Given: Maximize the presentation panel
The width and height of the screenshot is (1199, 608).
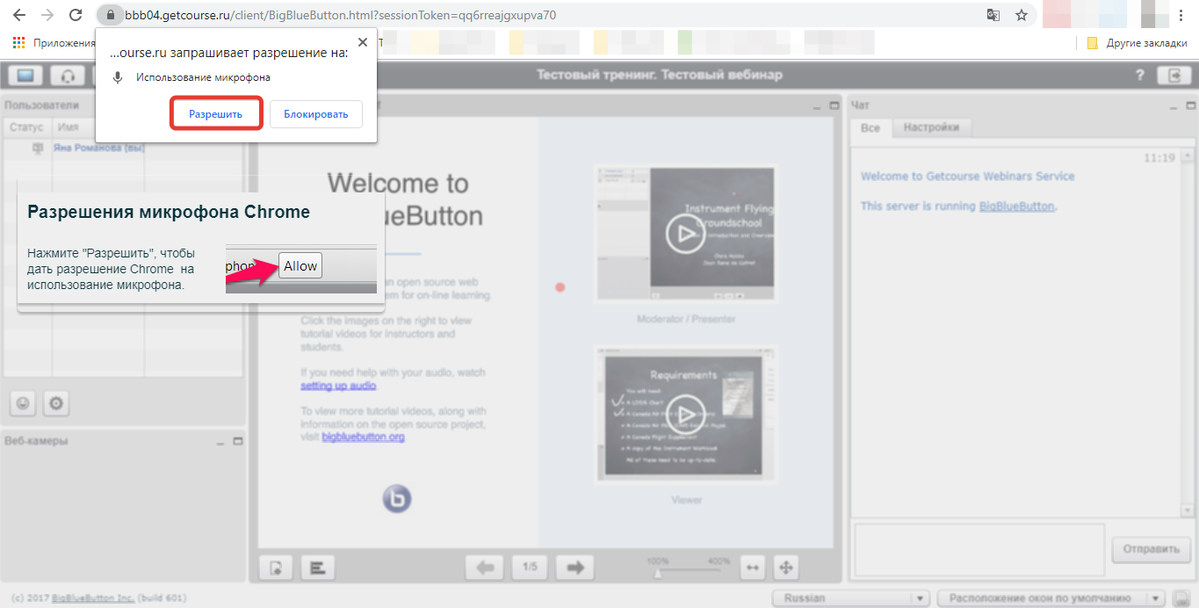Looking at the screenshot, I should [833, 105].
